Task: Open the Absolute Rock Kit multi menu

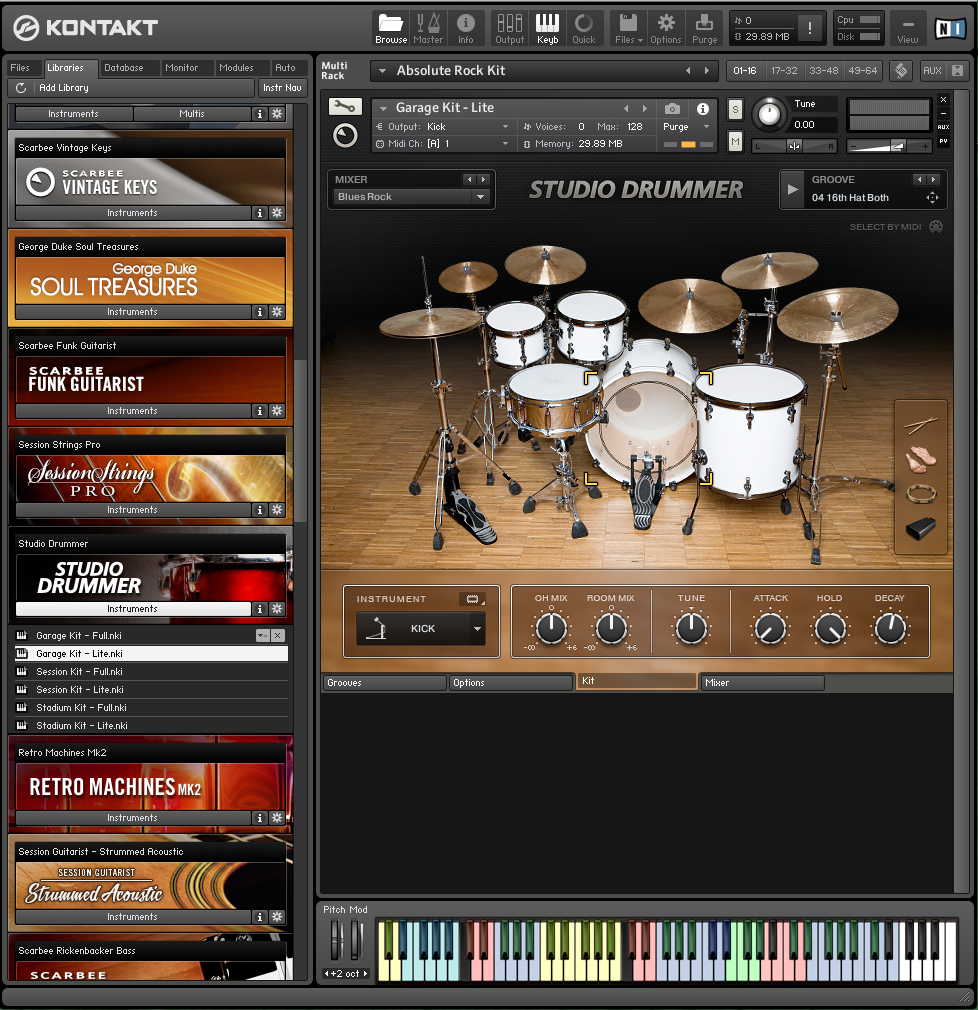Action: coord(382,71)
